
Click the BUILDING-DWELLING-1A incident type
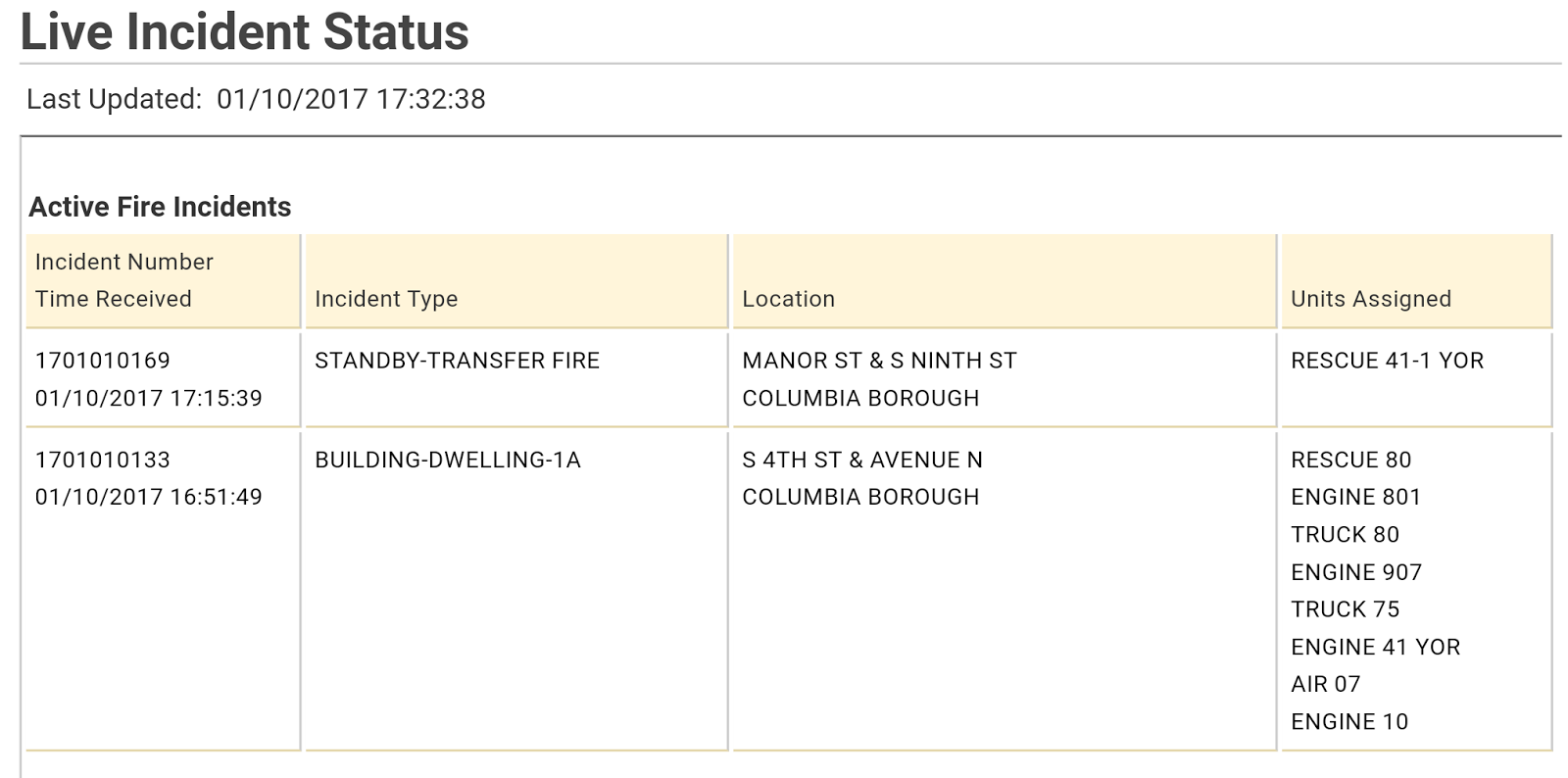pos(448,460)
